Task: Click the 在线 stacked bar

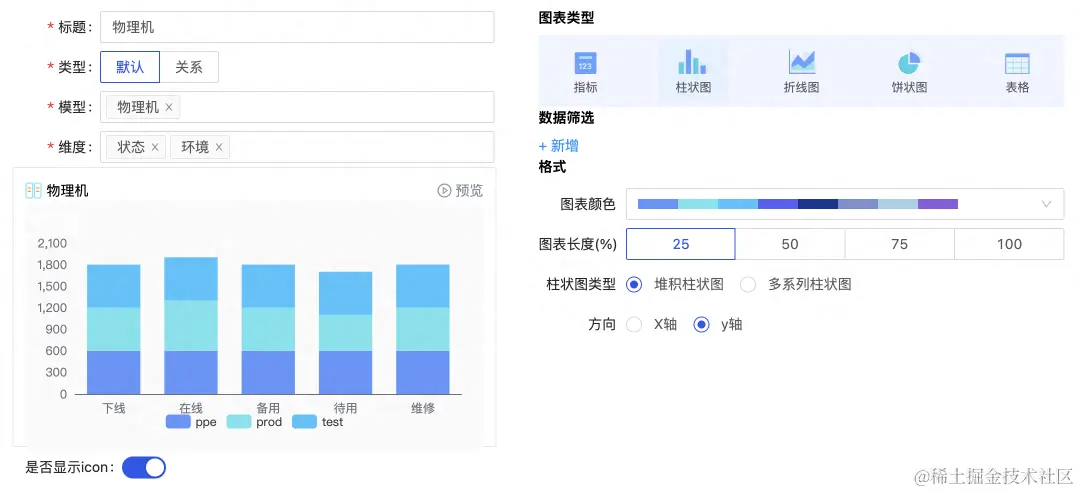Action: coord(191,326)
